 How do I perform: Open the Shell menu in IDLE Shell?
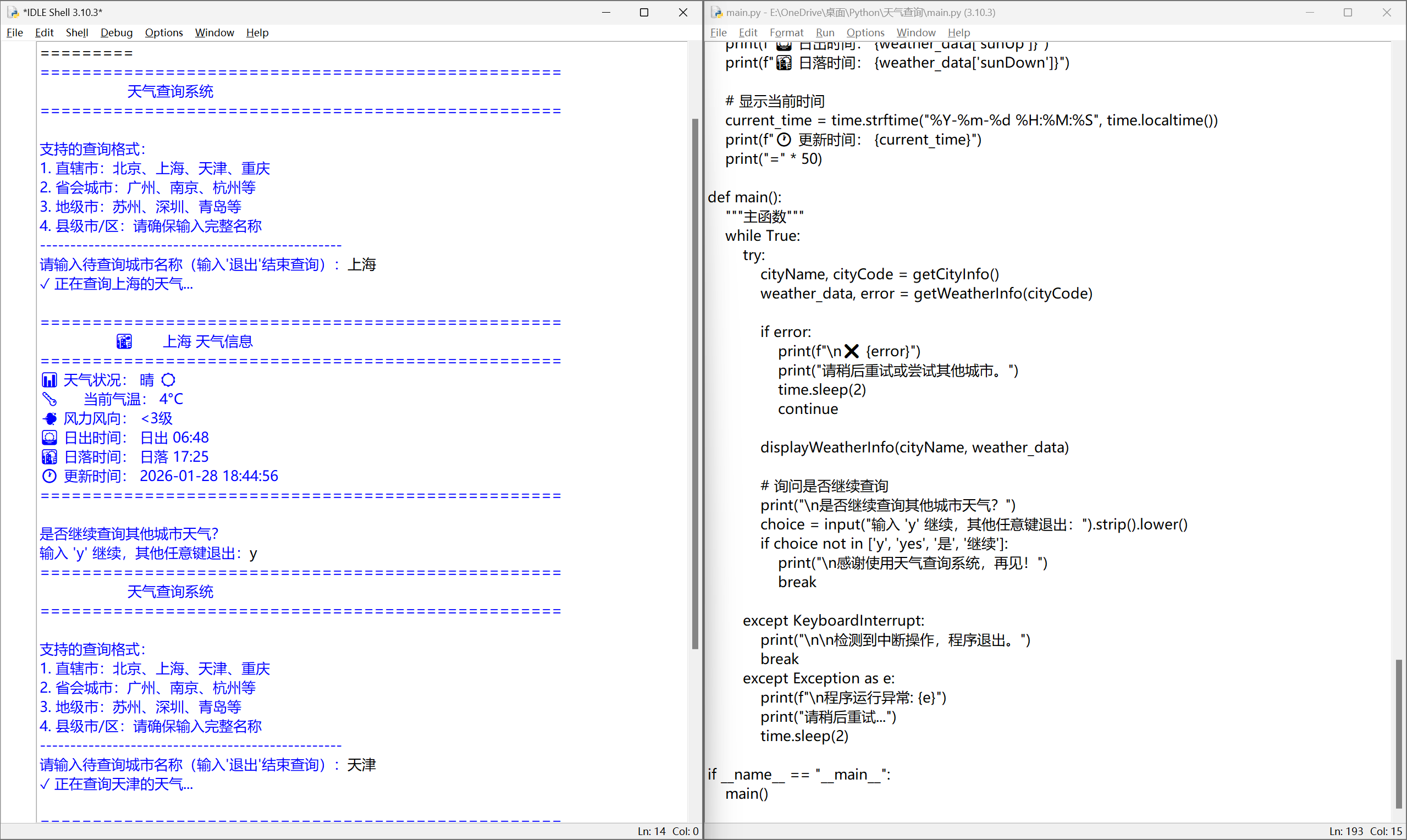(76, 32)
